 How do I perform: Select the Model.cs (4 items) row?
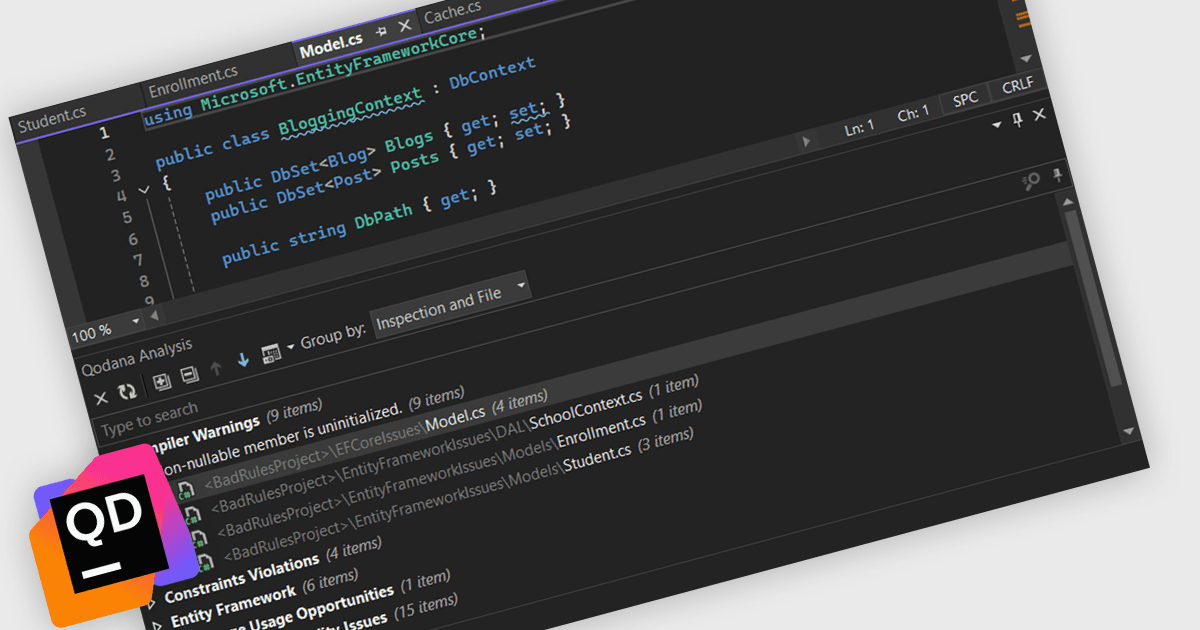pos(377,441)
